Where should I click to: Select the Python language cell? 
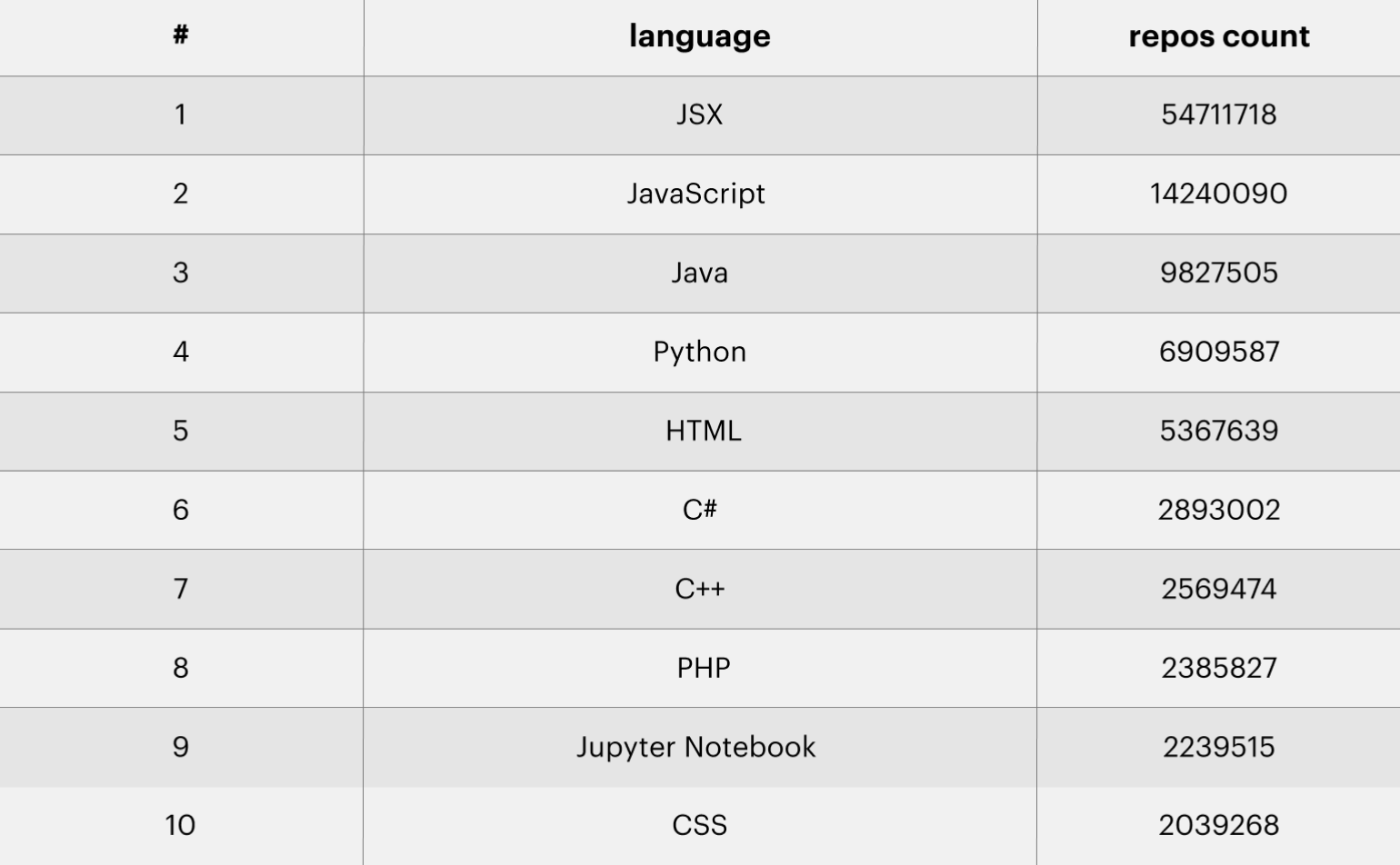tap(699, 353)
